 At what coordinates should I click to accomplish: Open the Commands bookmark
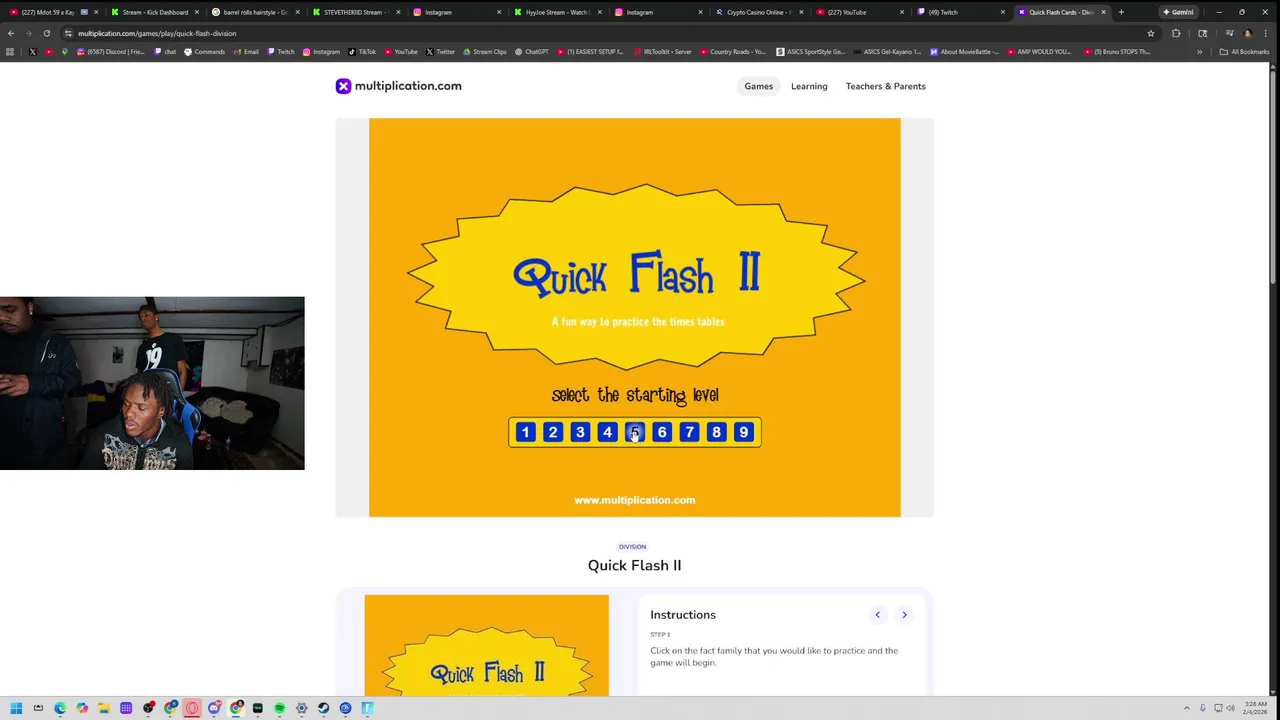click(204, 52)
